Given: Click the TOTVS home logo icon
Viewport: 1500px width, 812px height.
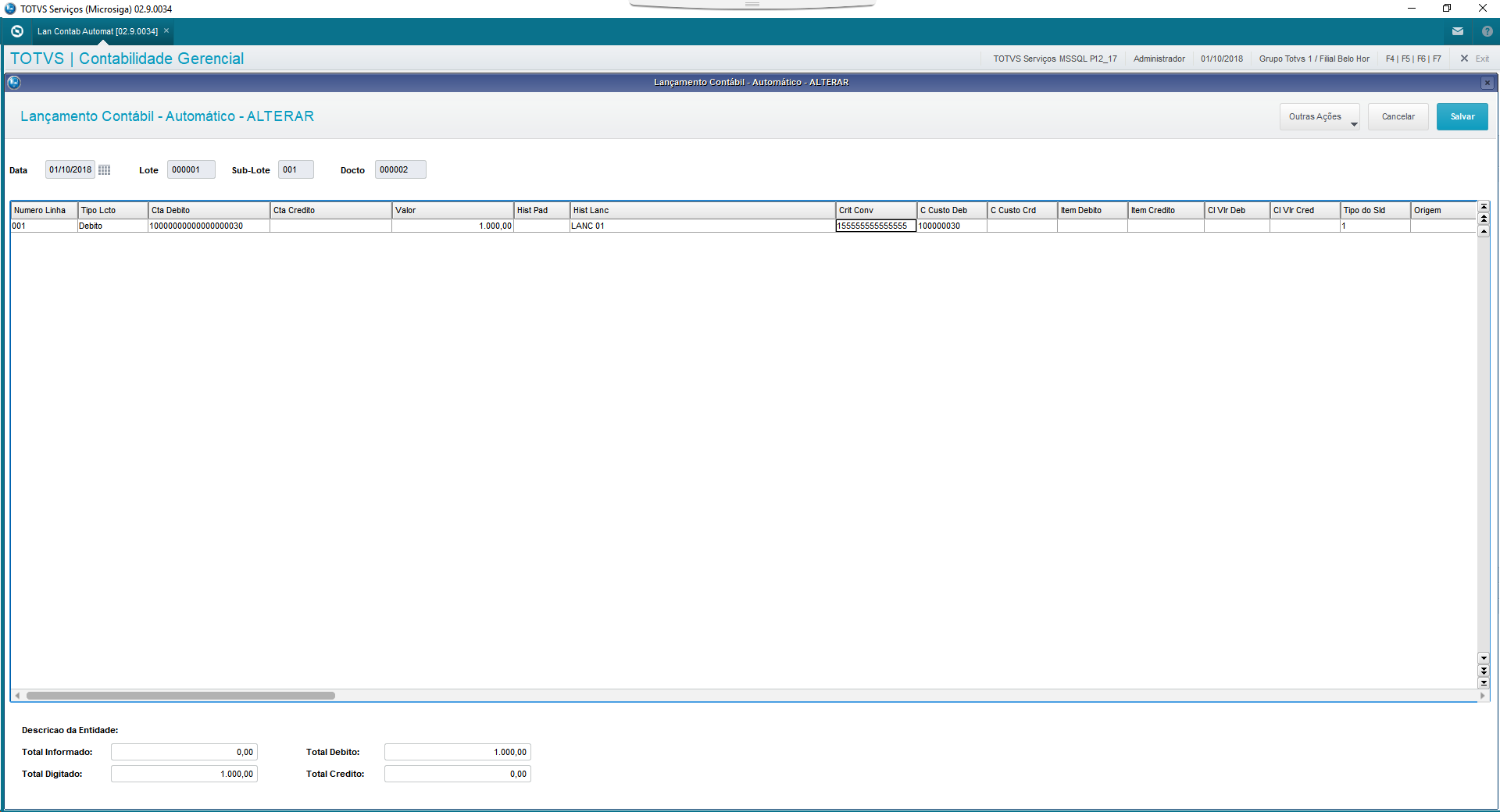Looking at the screenshot, I should point(17,31).
